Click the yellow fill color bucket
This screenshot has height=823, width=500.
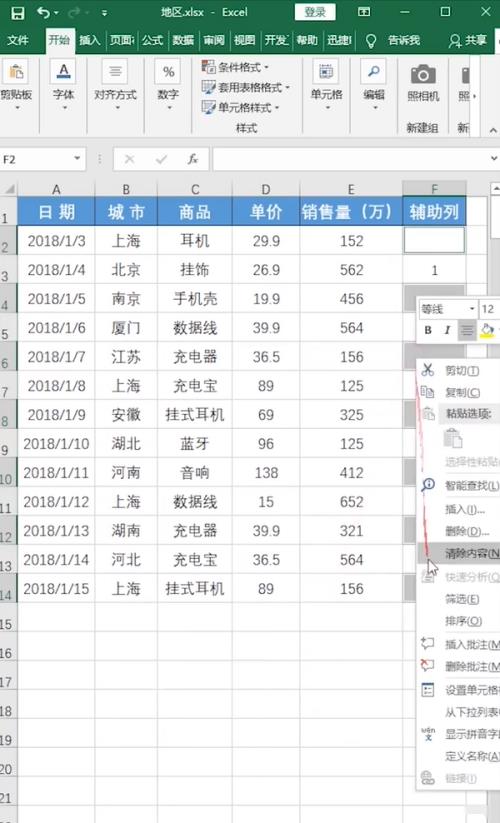pos(487,330)
